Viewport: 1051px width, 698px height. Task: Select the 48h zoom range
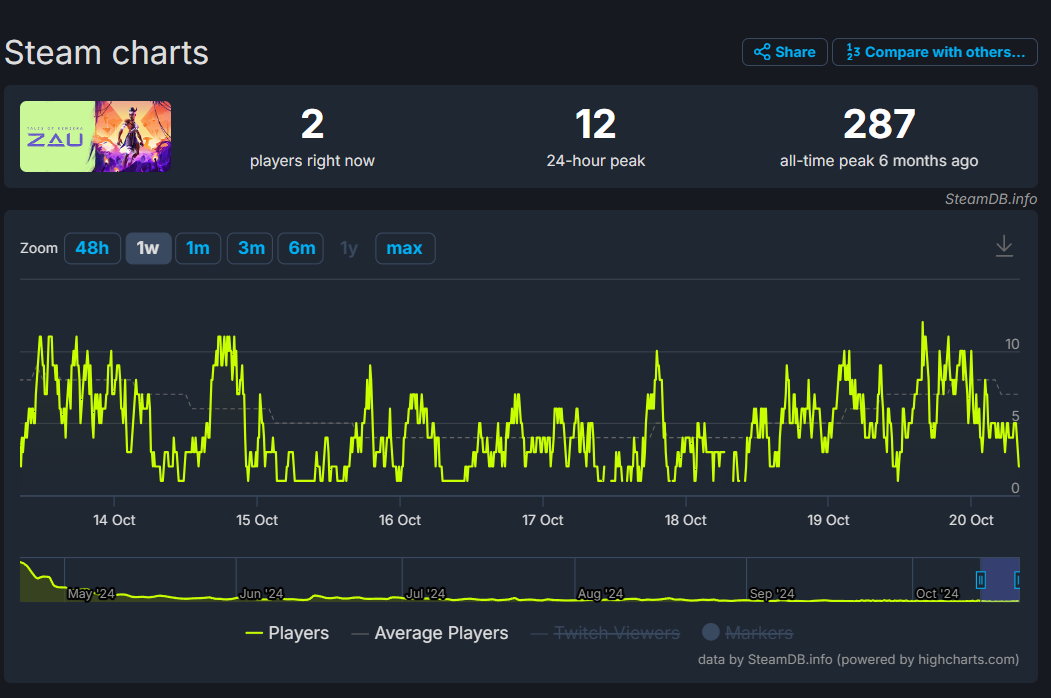(92, 248)
